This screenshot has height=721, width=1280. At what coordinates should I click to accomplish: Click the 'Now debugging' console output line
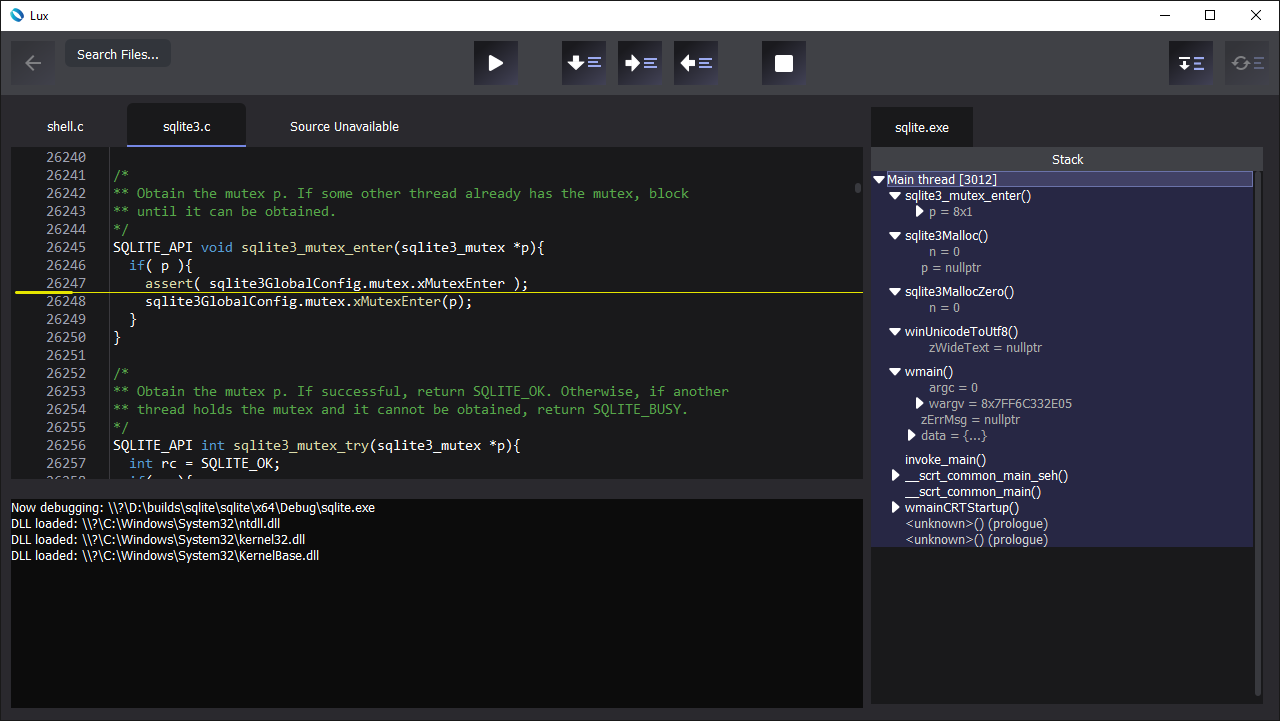click(x=193, y=508)
